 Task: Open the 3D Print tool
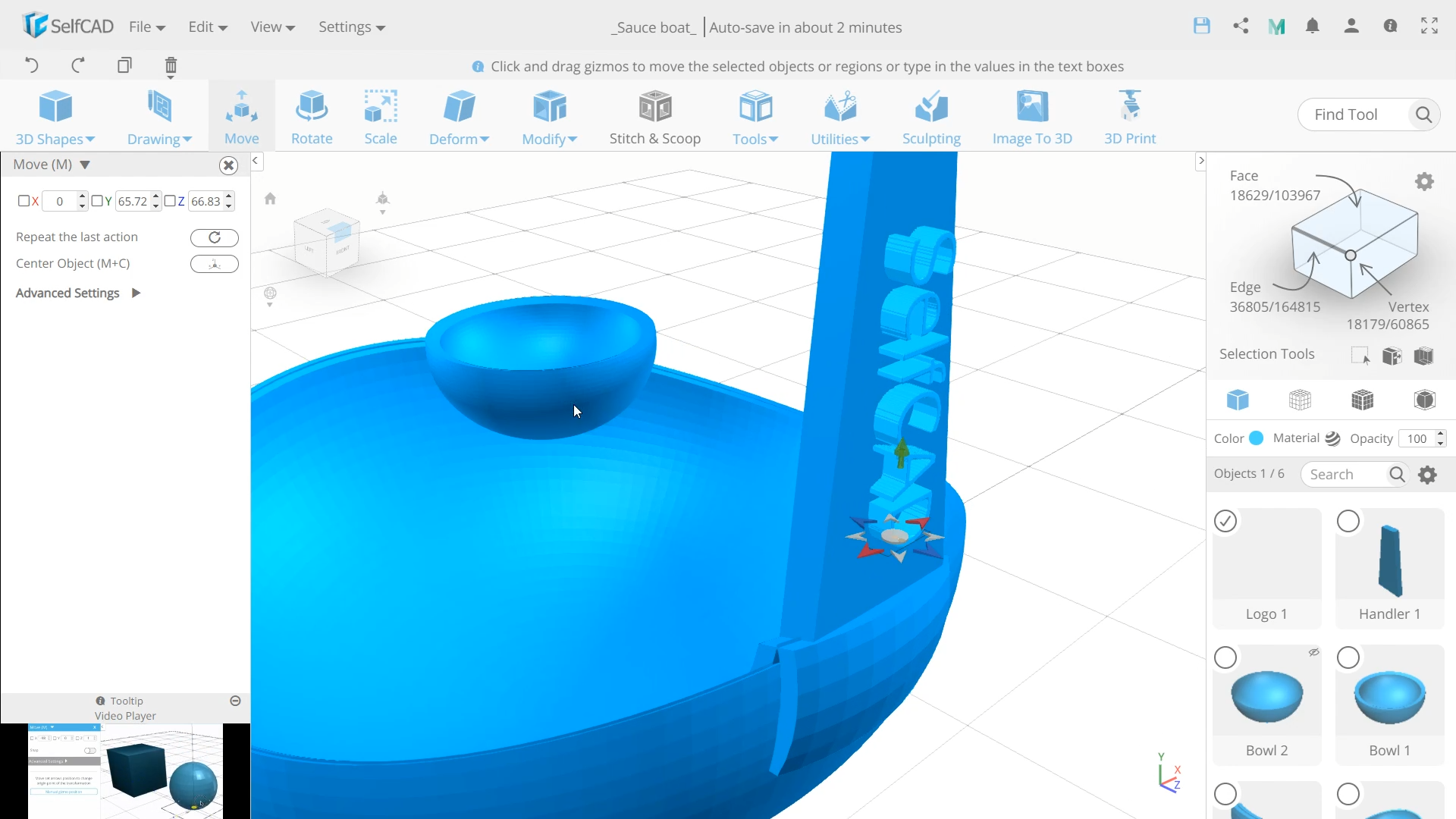coord(1130,117)
